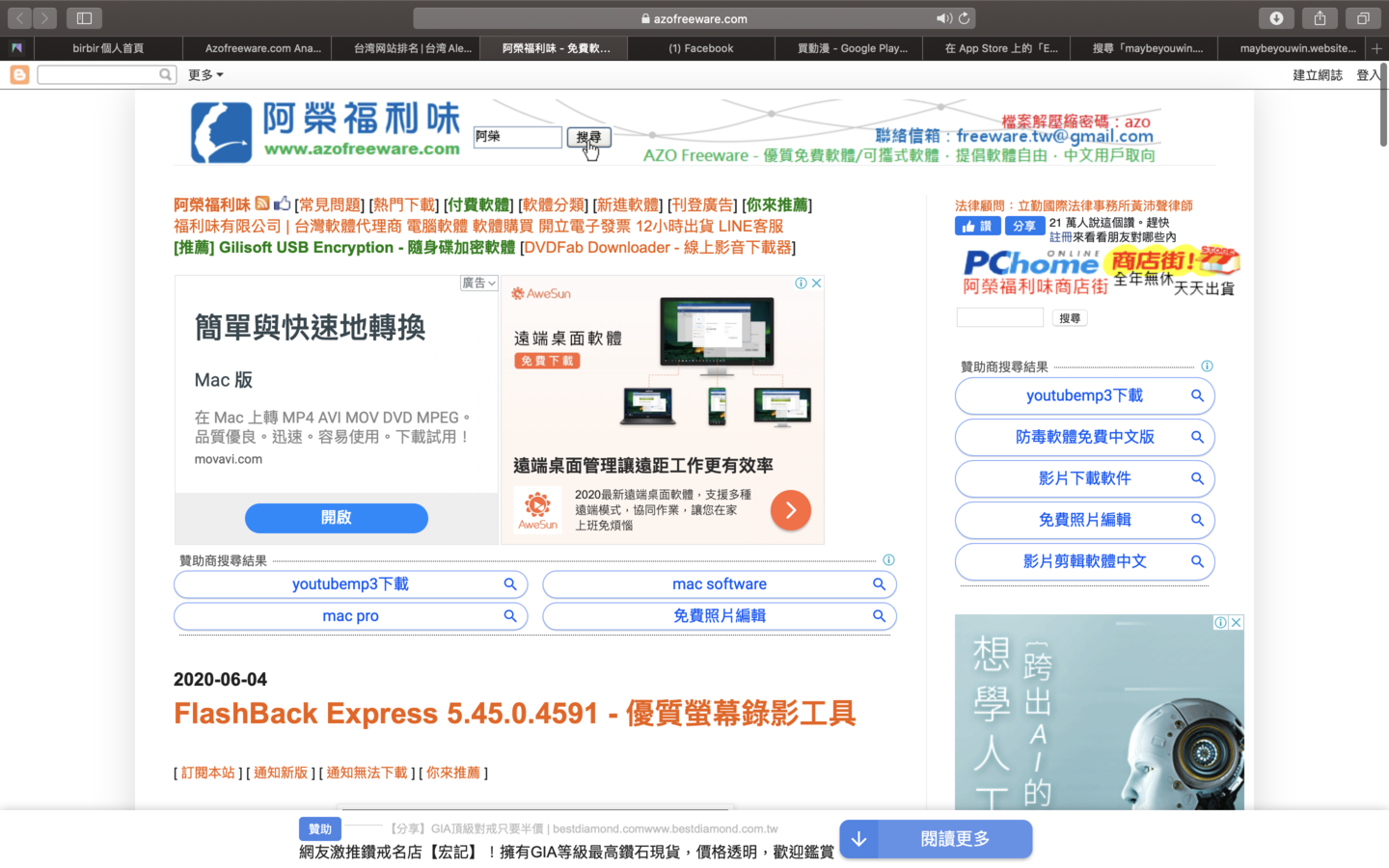This screenshot has height=868, width=1389.
Task: Click the info icon beside sidebar 贊助商搜尋結果
Action: coord(1207,366)
